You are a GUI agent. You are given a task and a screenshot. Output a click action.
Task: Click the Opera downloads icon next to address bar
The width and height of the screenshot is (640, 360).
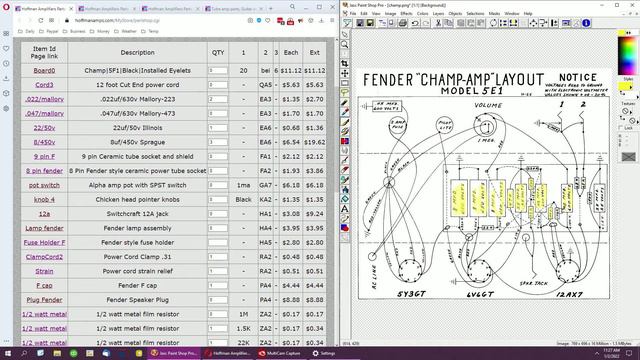[x=321, y=20]
